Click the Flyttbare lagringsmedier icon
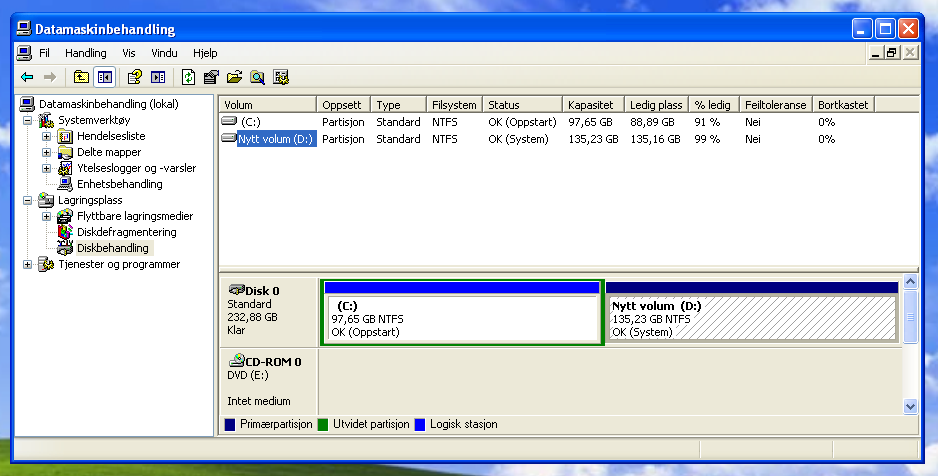Viewport: 938px width, 476px height. (x=65, y=216)
